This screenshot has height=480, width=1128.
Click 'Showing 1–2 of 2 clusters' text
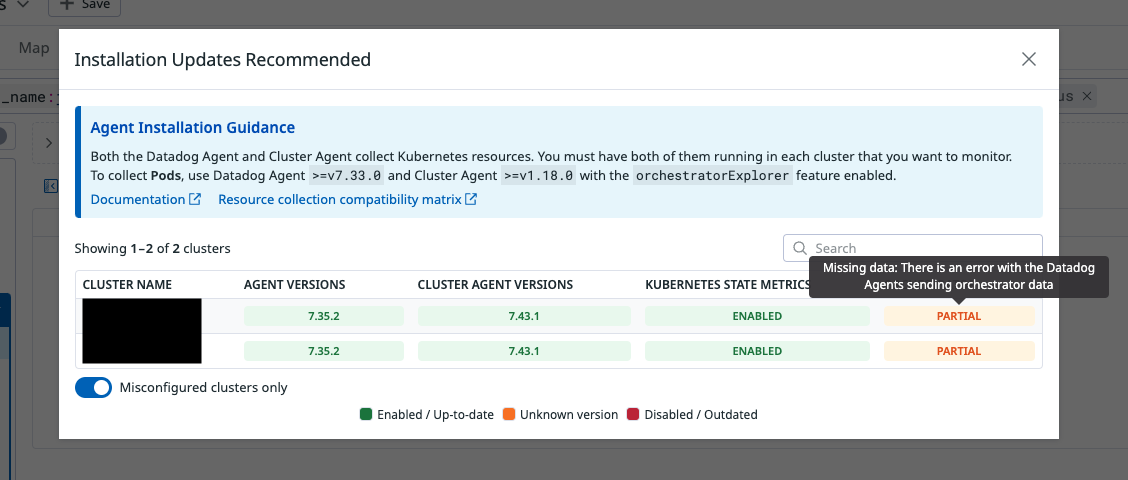[x=153, y=248]
